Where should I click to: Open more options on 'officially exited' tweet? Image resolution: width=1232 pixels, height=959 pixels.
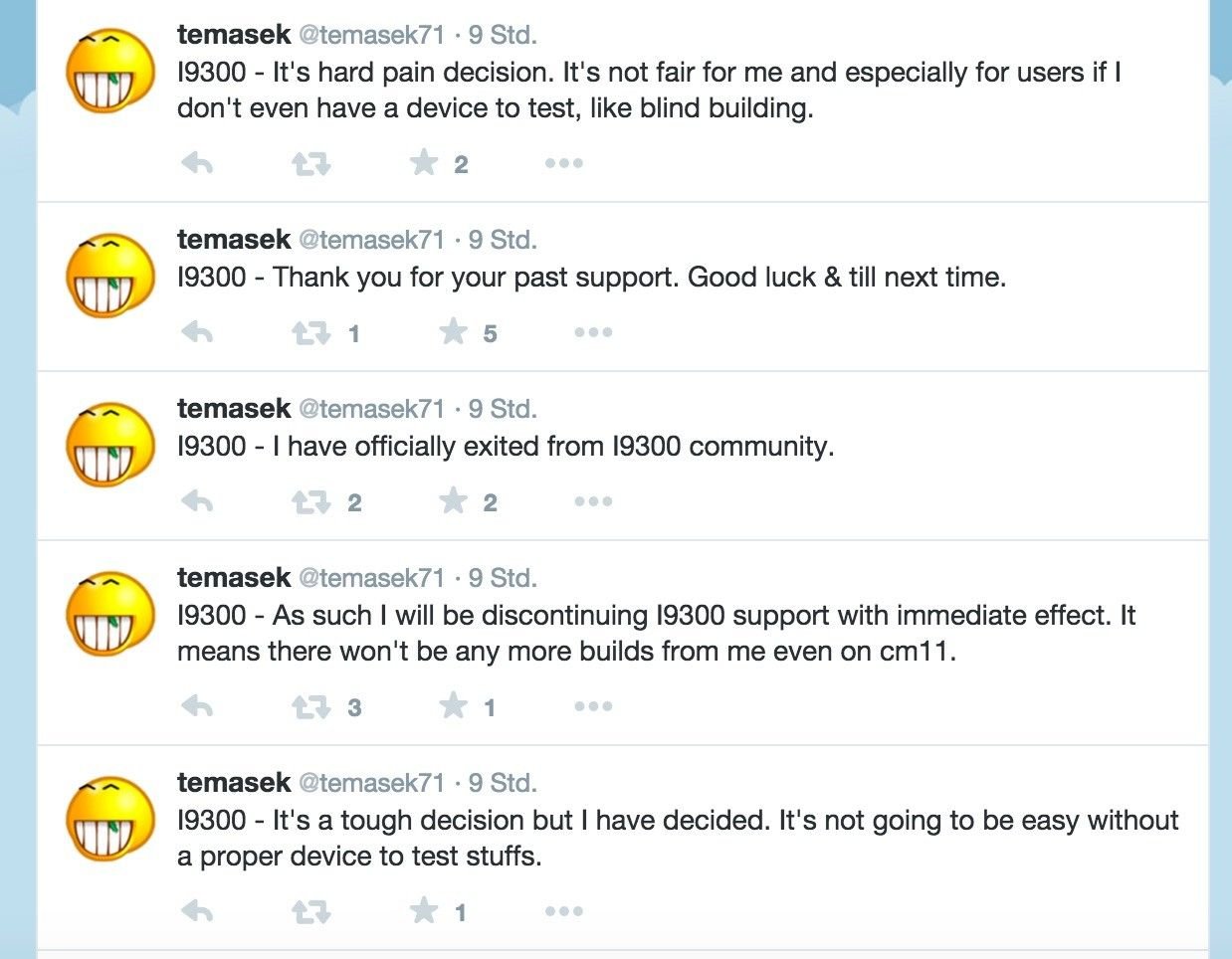click(x=593, y=501)
